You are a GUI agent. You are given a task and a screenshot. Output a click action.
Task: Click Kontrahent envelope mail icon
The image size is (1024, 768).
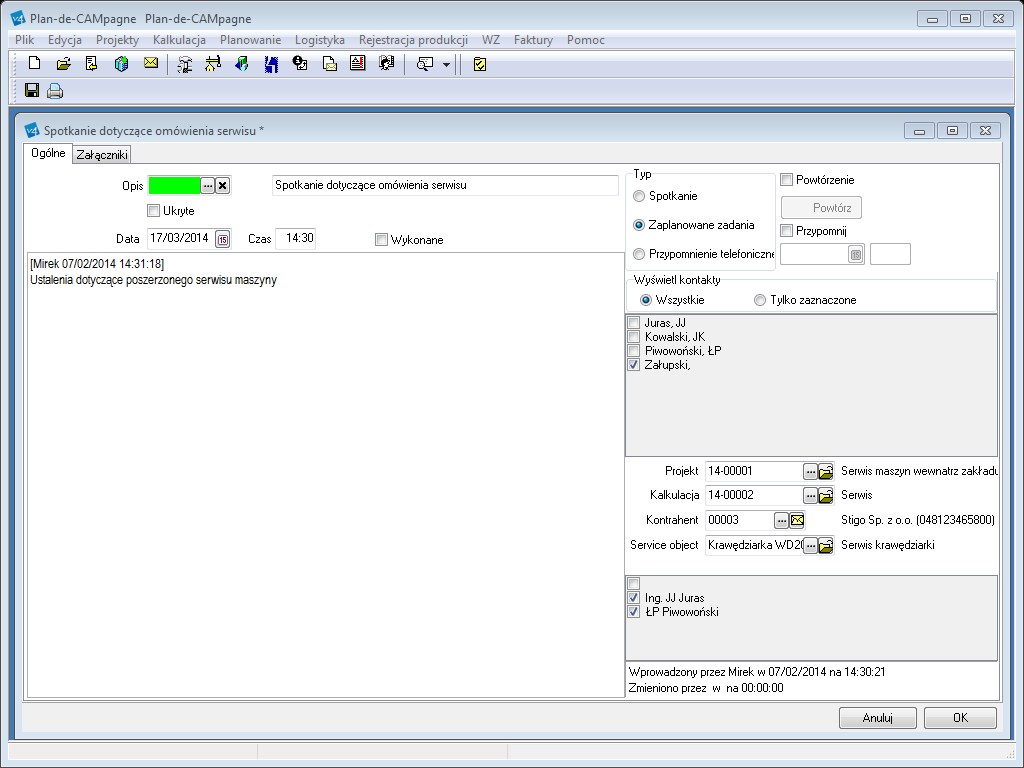tap(797, 520)
